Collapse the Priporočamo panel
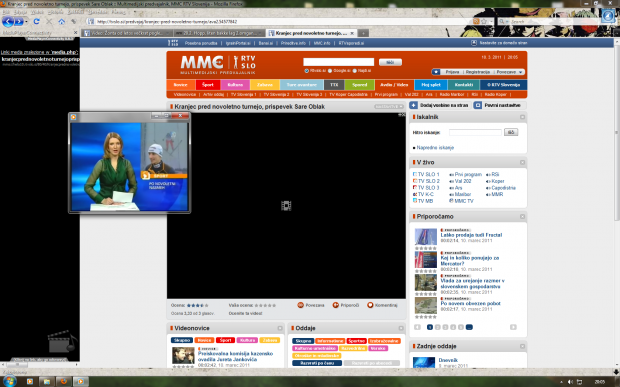Screen dimensions: 620x387 (522, 217)
